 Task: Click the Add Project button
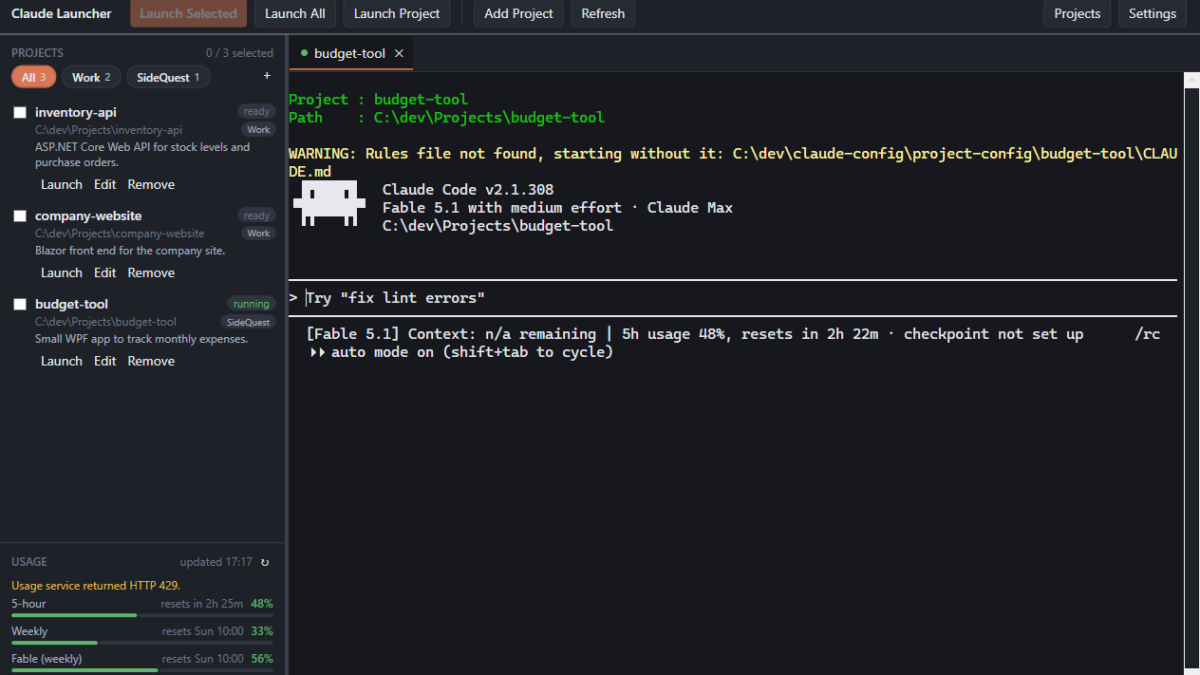519,14
